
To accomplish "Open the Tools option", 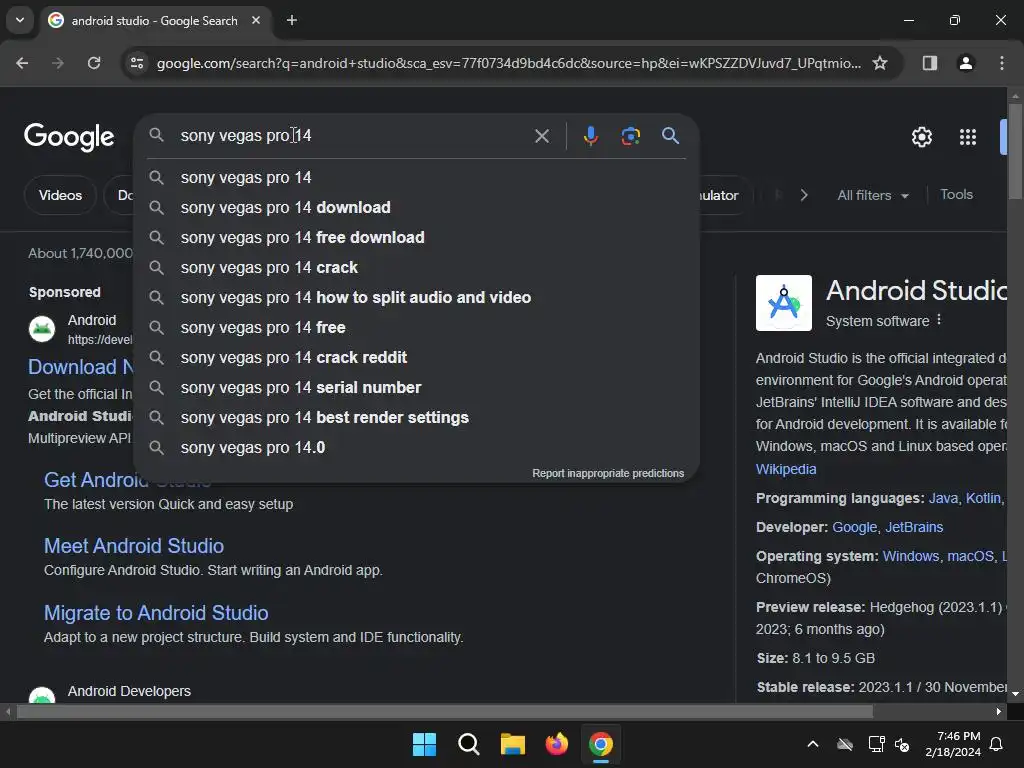I will tap(956, 195).
